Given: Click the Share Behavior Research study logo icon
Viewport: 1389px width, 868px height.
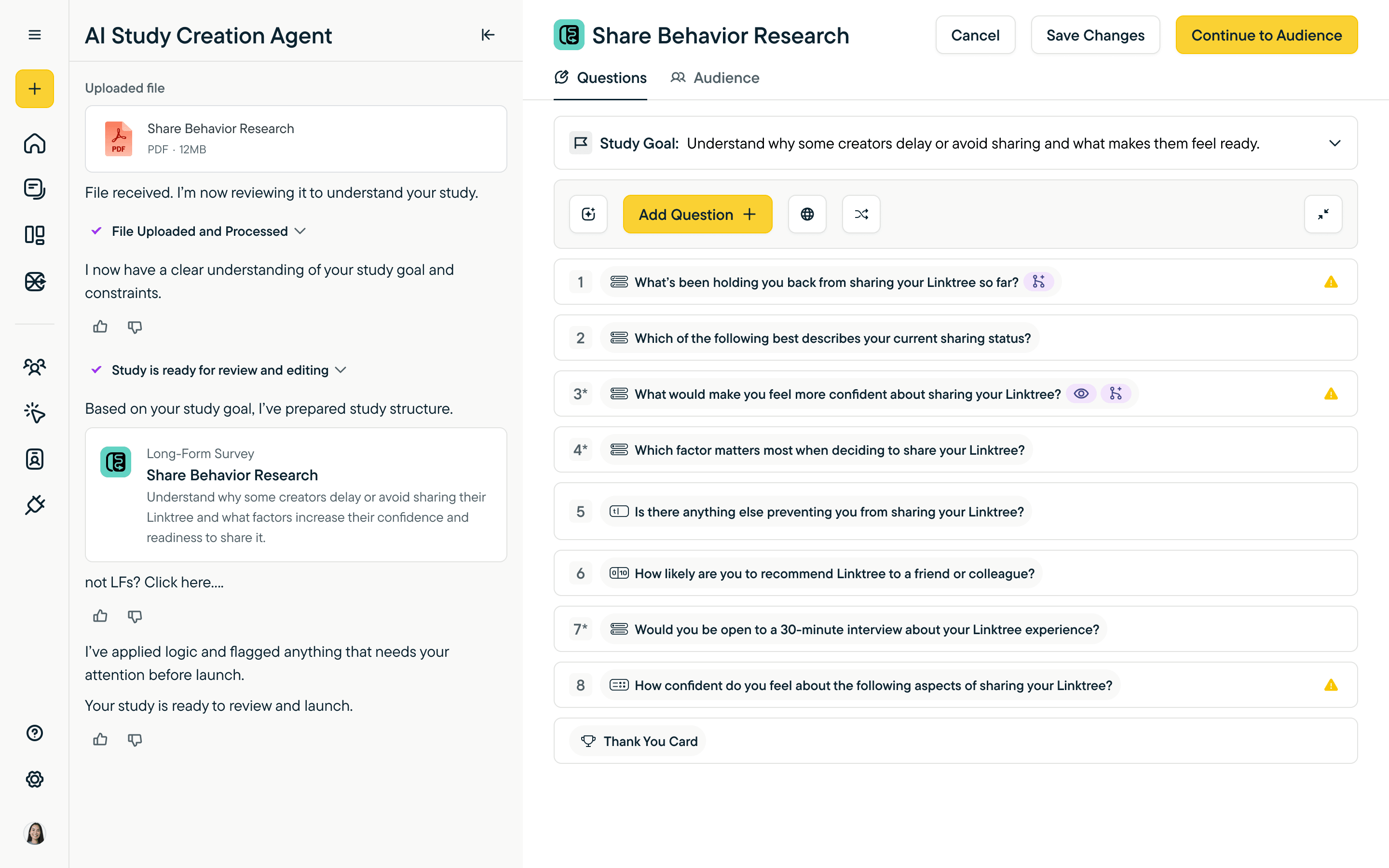Looking at the screenshot, I should click(569, 35).
